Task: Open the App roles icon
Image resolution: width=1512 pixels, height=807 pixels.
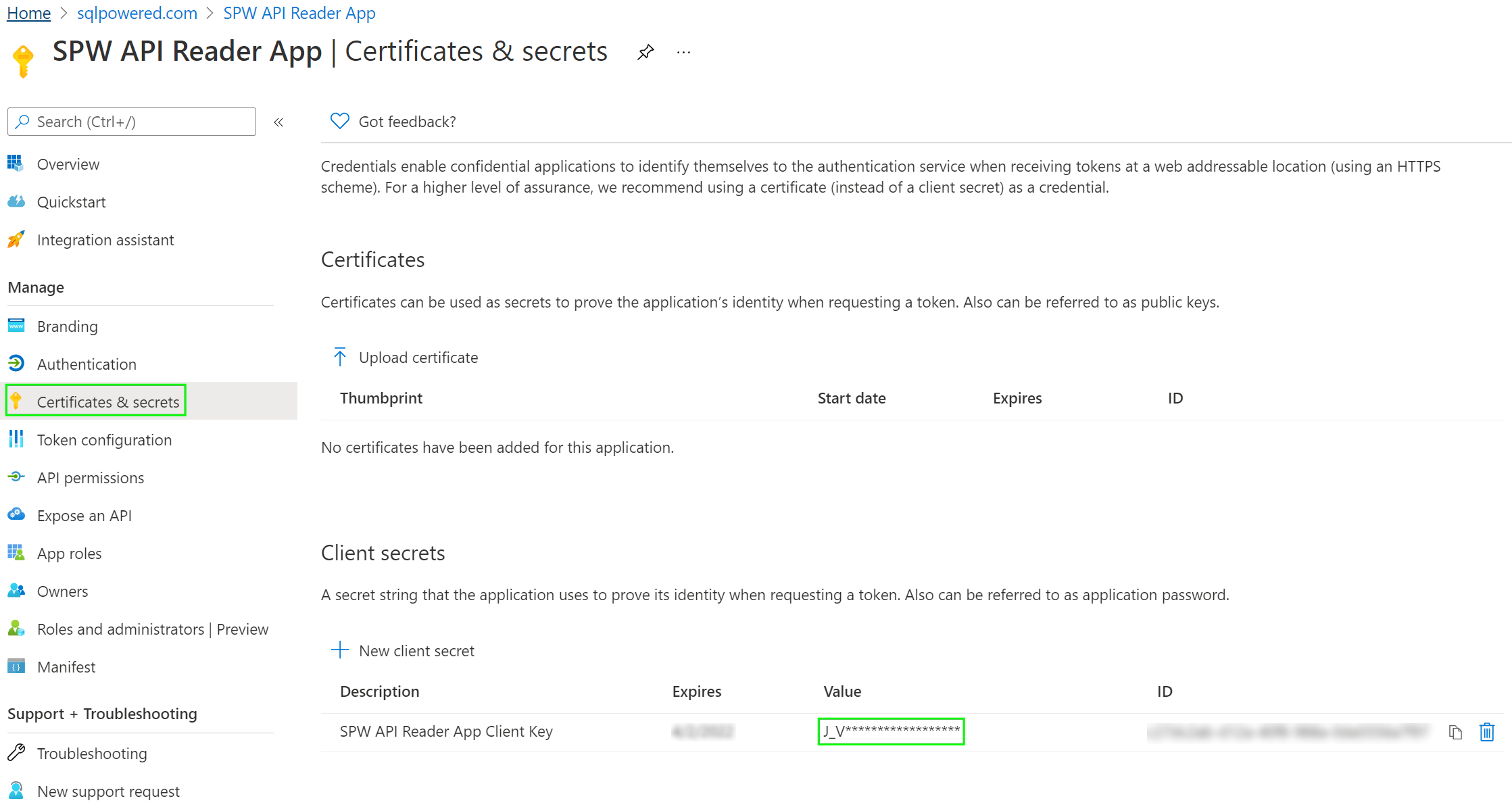Action: pyautogui.click(x=16, y=553)
